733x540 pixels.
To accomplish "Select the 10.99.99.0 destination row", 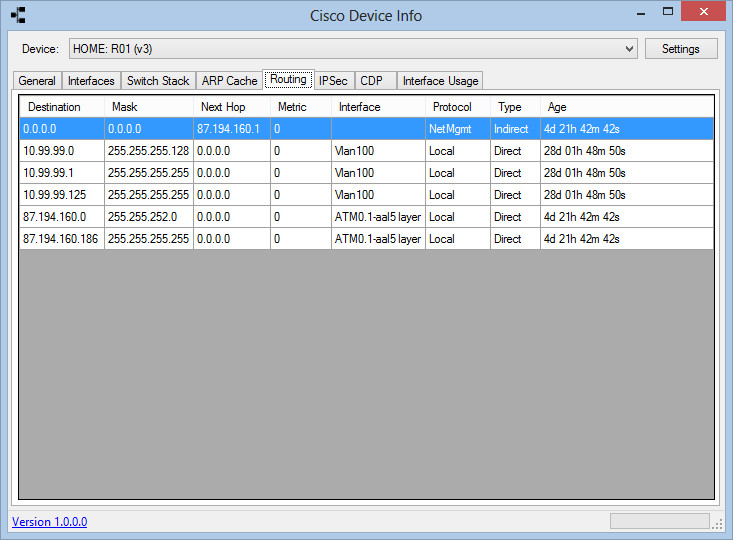I will point(62,151).
